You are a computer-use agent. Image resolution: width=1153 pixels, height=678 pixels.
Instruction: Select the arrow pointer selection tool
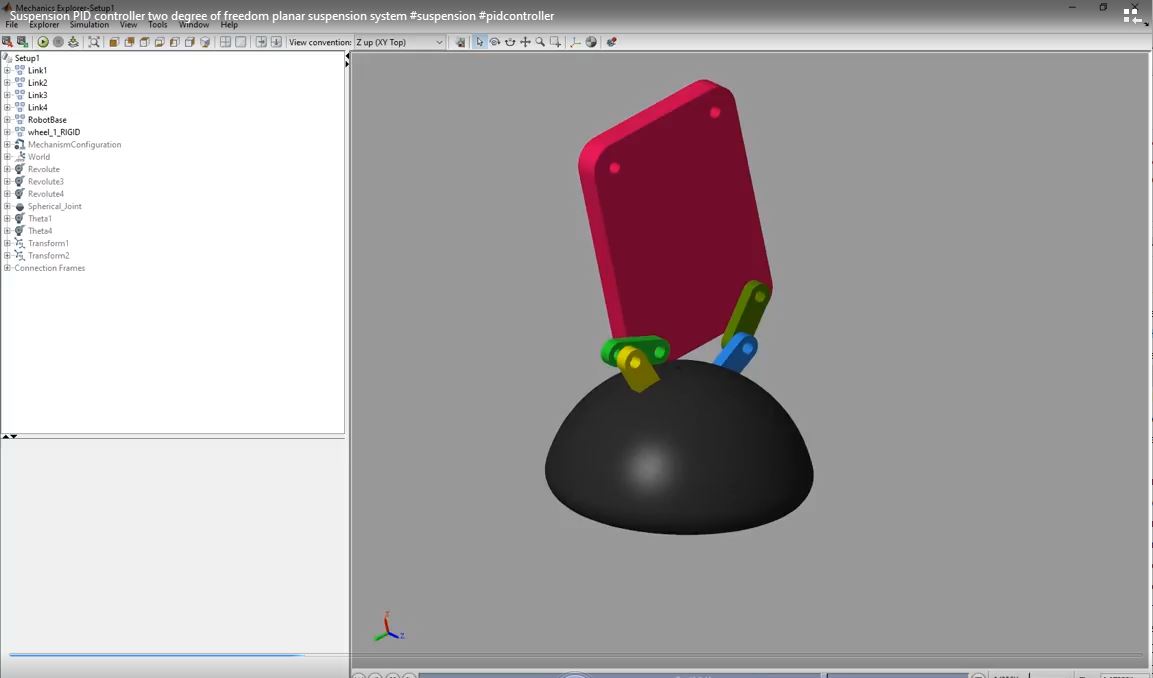[479, 42]
